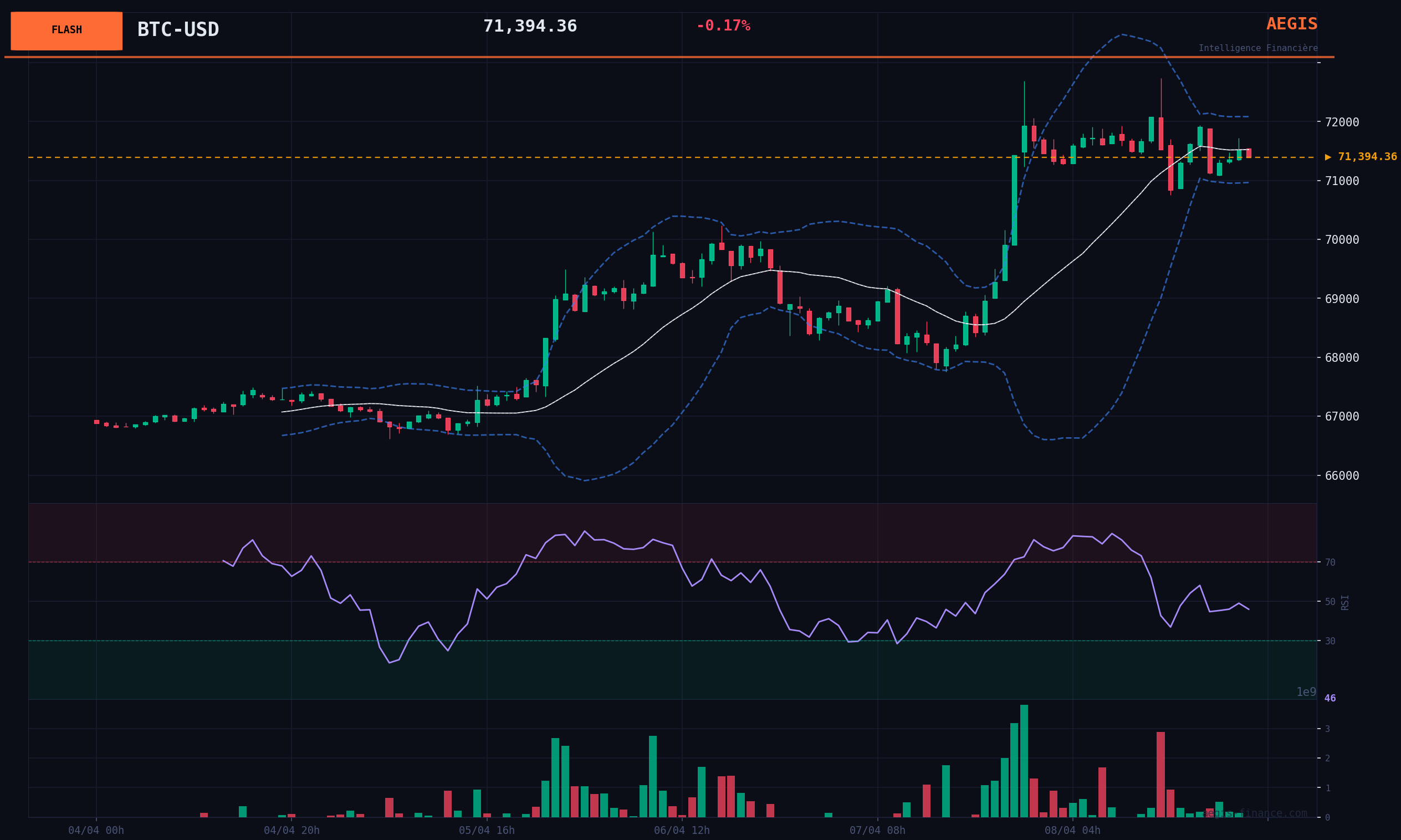This screenshot has height=840, width=1401.
Task: Select the 04/04 00h time label
Action: coord(96,831)
